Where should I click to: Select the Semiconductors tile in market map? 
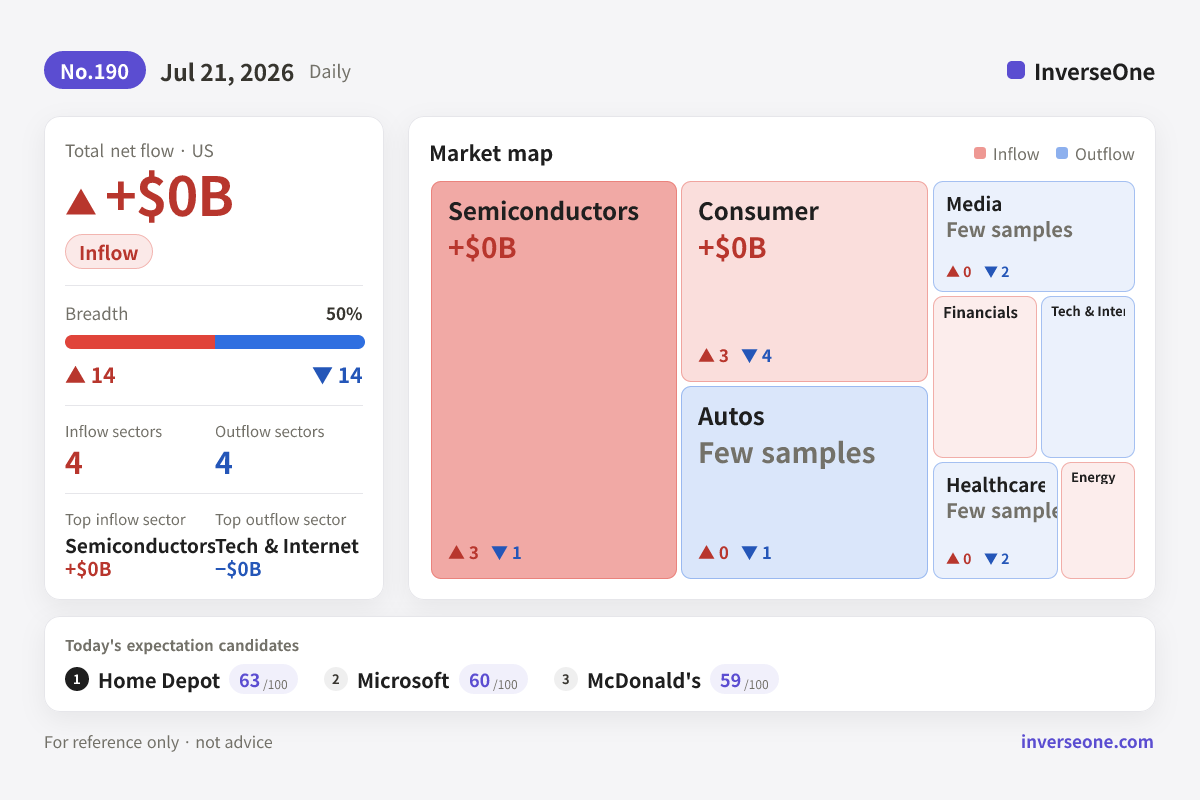coord(554,380)
